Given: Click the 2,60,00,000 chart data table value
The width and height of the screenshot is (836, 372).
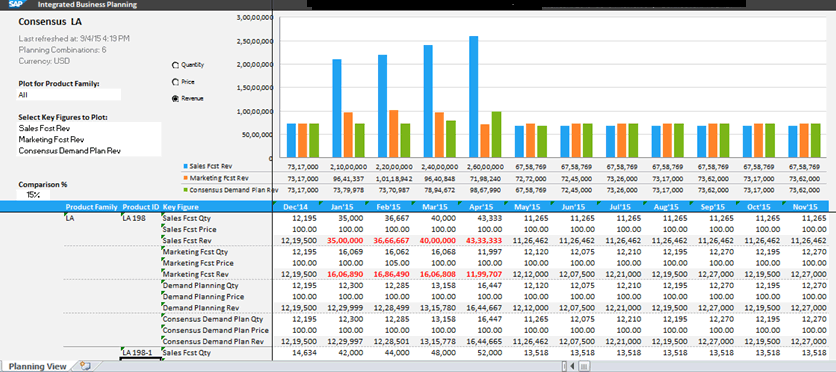Looking at the screenshot, I should click(484, 167).
